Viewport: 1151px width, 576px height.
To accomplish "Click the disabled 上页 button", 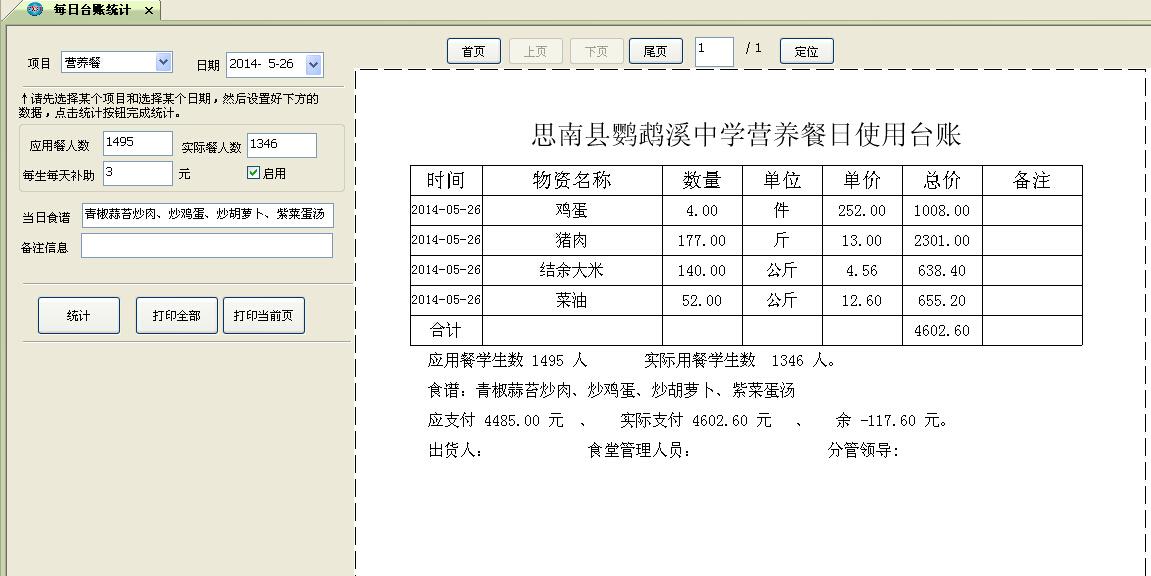I will (535, 51).
